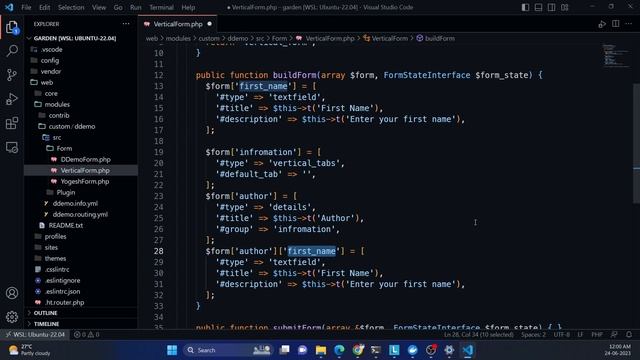Image resolution: width=640 pixels, height=360 pixels.
Task: Split the editor to the right
Action: click(616, 24)
